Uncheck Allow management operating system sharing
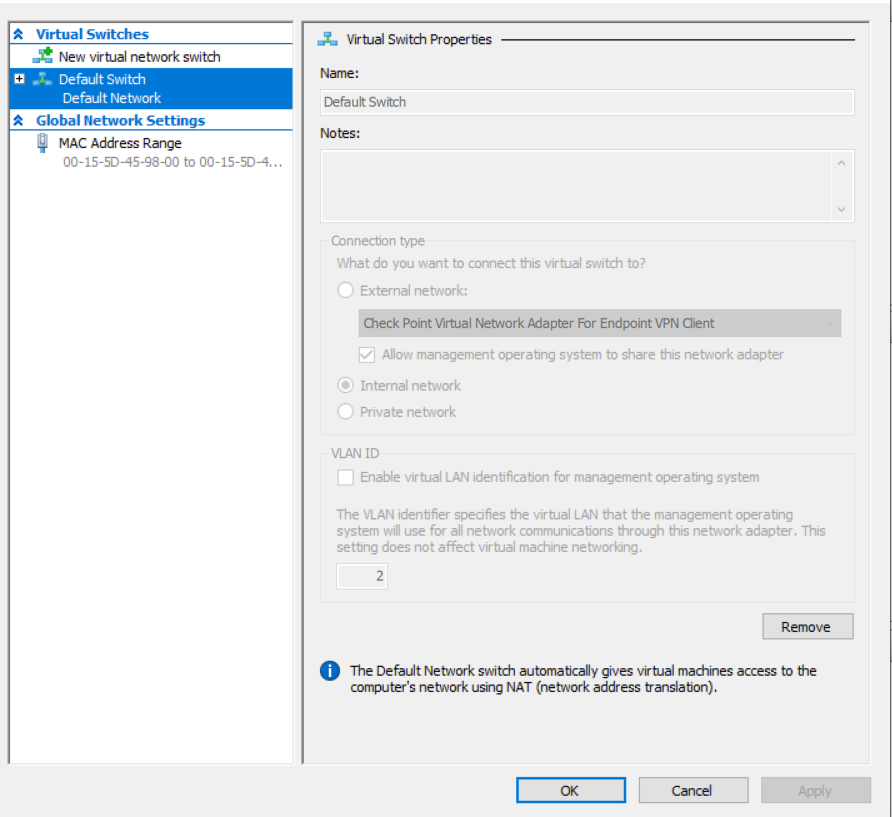 coord(366,354)
